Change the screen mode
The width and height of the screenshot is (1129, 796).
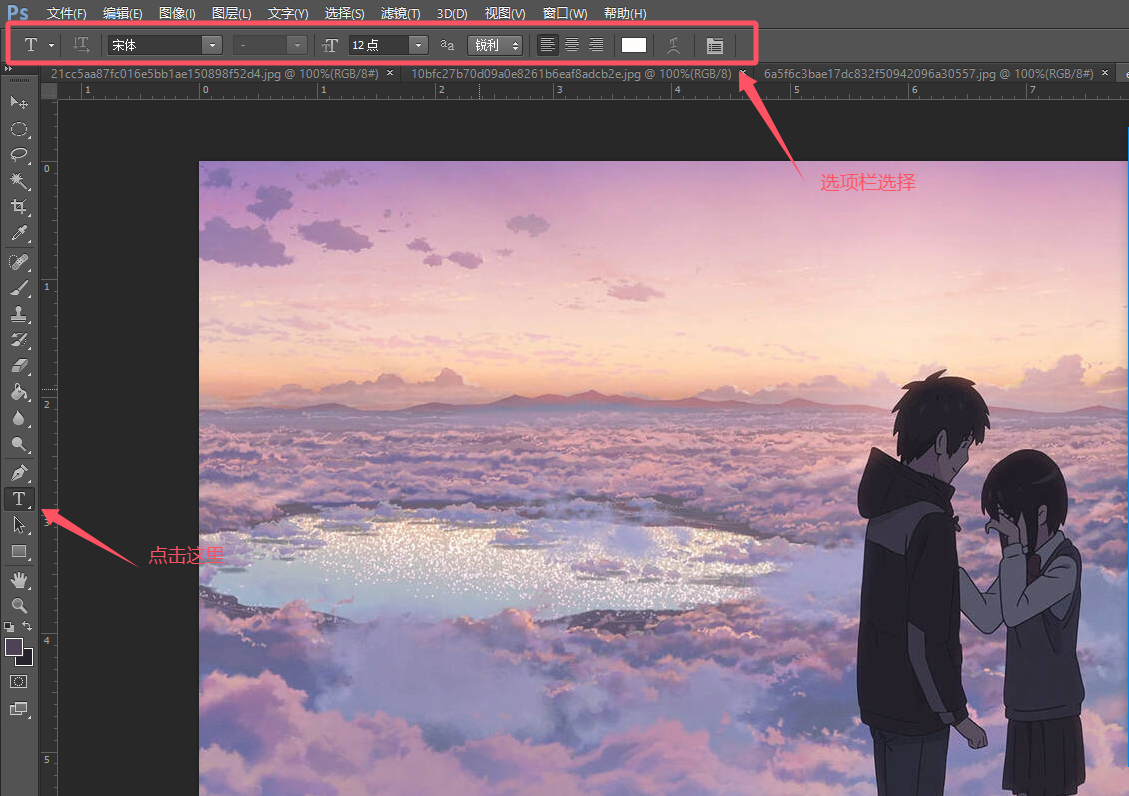(19, 709)
